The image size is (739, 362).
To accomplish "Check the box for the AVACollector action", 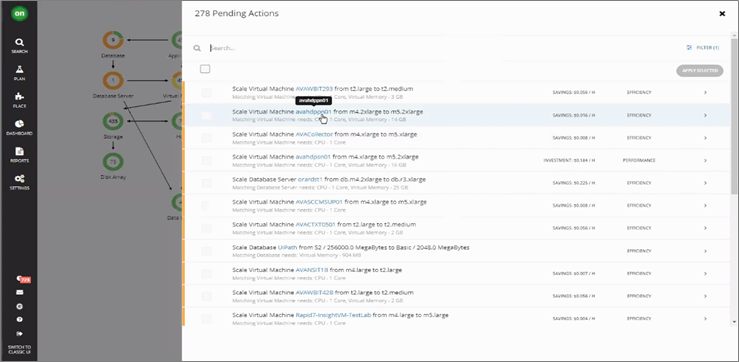I will pos(206,138).
